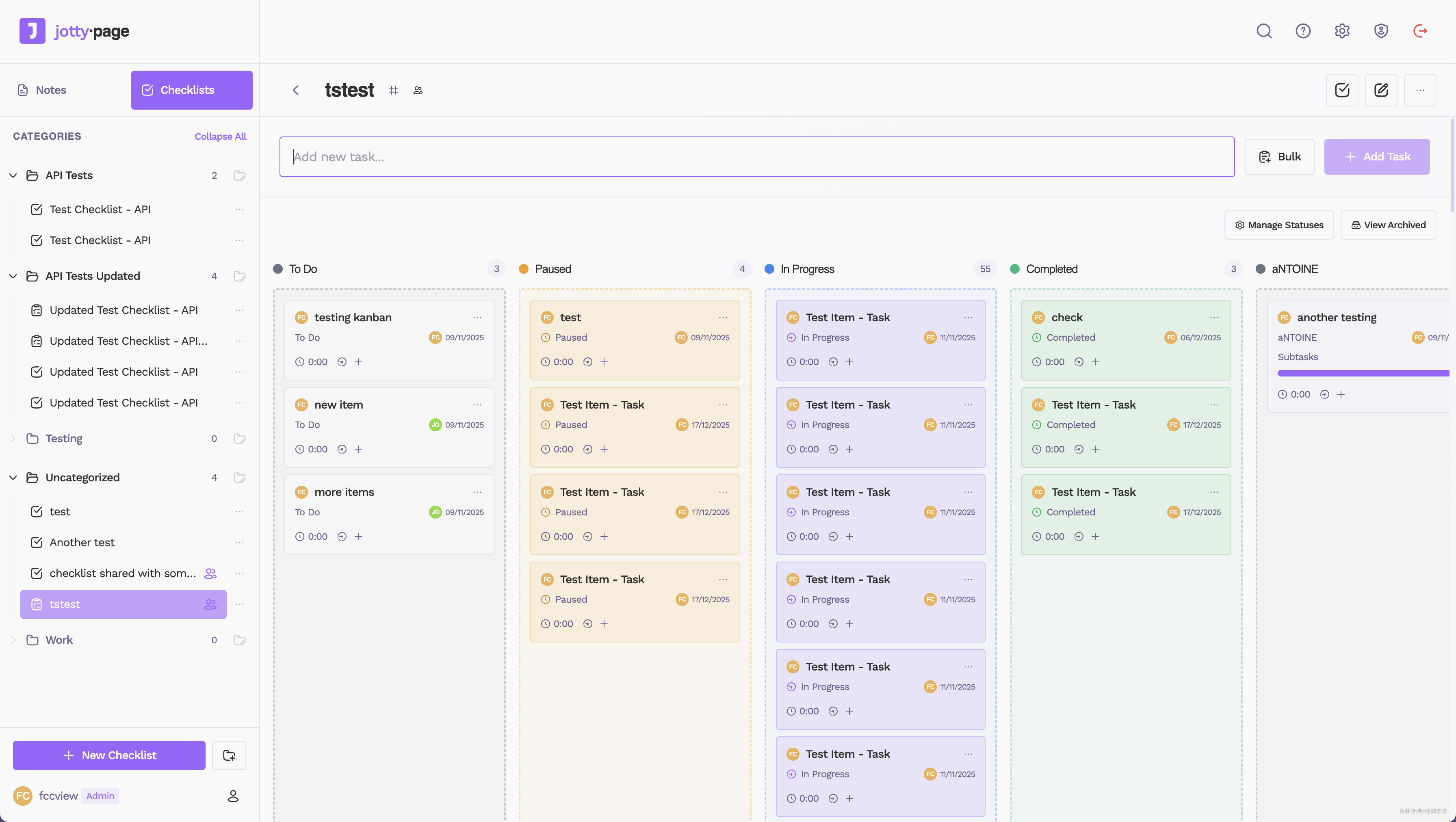Click the Subtasks progress bar on 'another testing'
The height and width of the screenshot is (822, 1456).
tap(1362, 373)
